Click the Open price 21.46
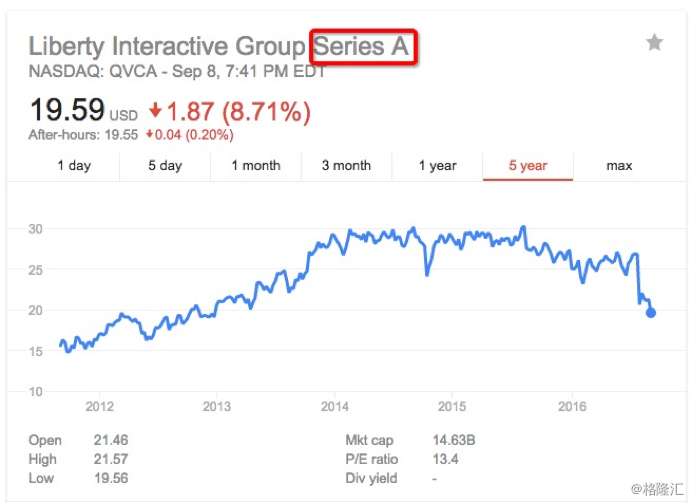691x503 pixels. coord(111,440)
